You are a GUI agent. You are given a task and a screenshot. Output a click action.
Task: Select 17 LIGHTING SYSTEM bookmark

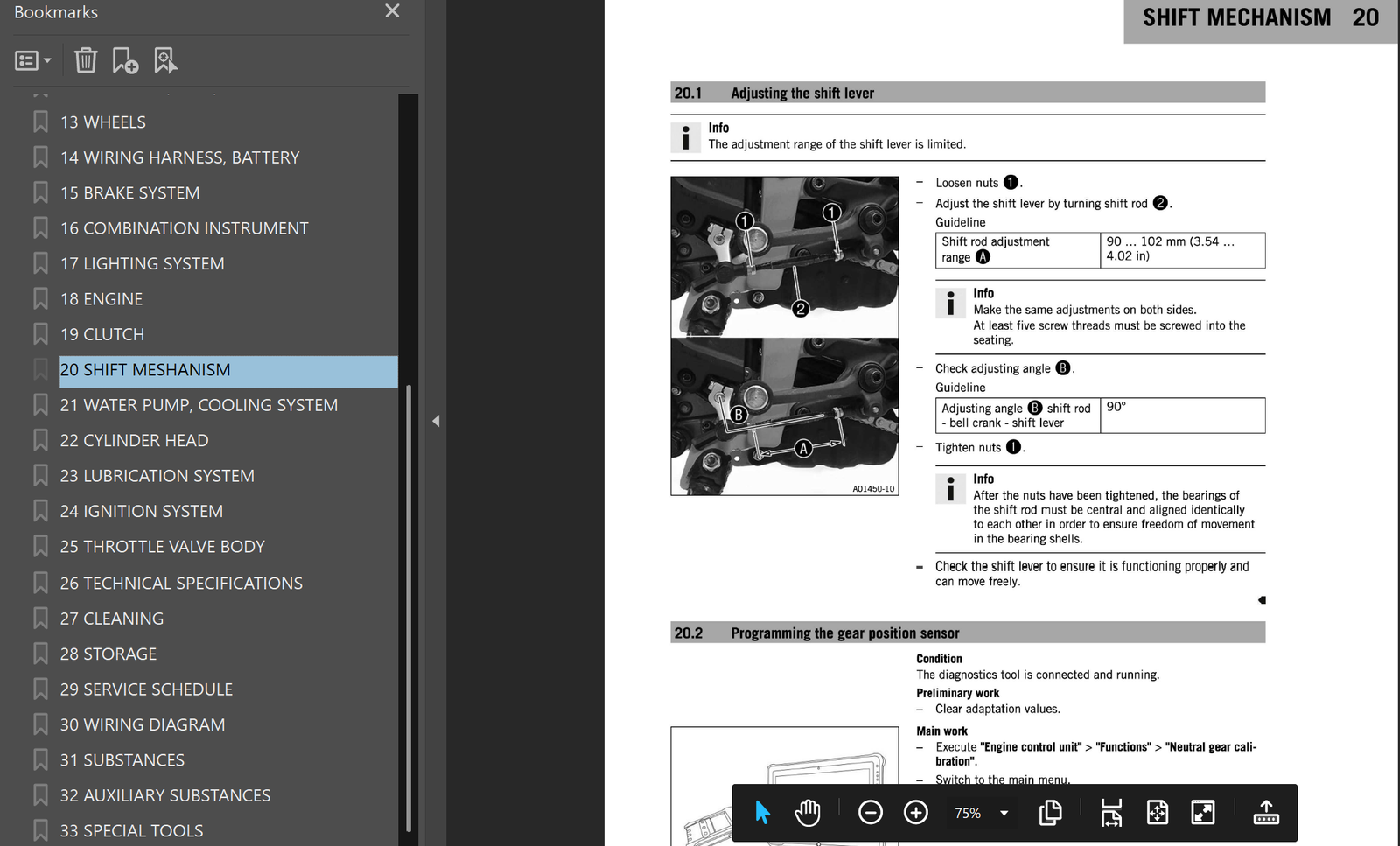point(142,263)
